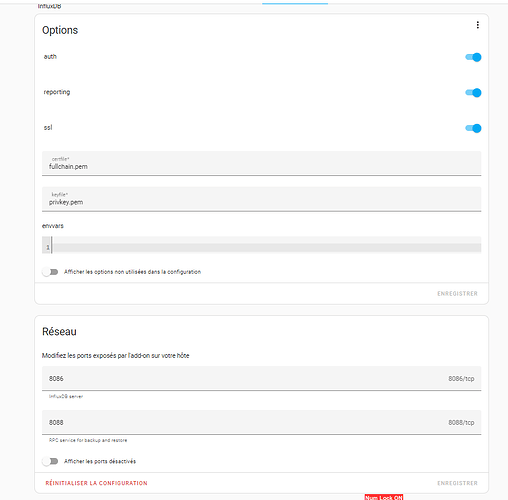
Task: Click the Num Lock ON indicator
Action: (x=384, y=497)
